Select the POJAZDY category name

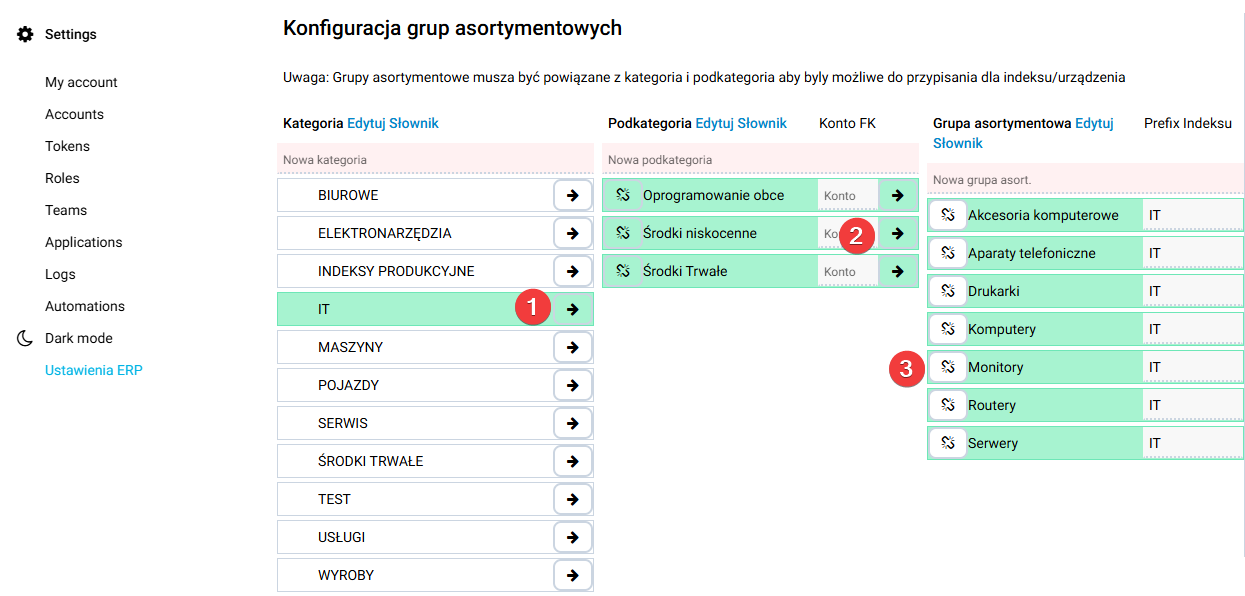[x=348, y=385]
